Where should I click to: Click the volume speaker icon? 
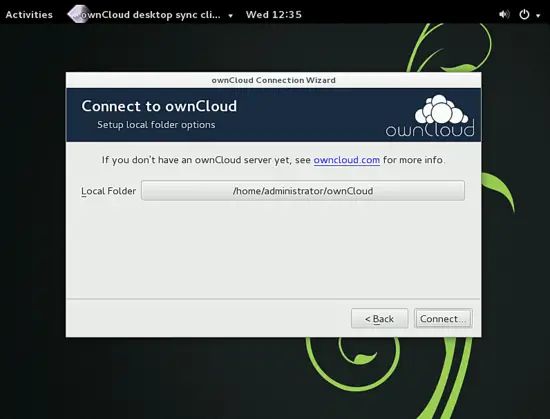coord(504,14)
